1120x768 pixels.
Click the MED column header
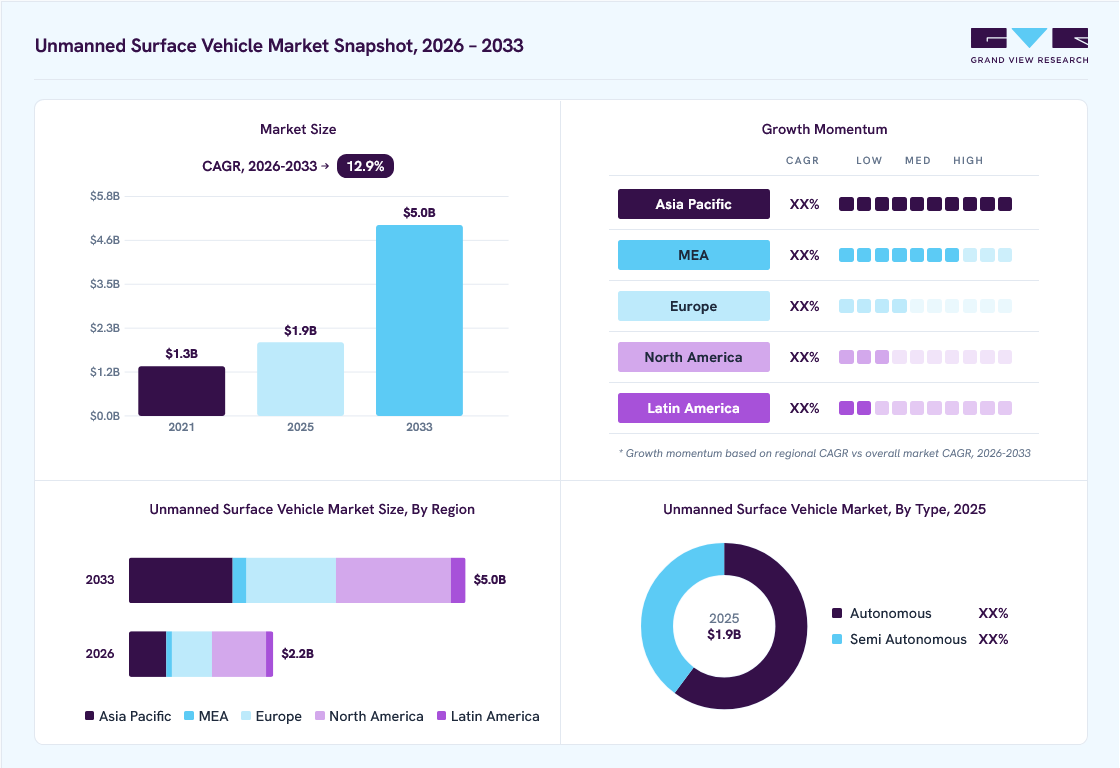pyautogui.click(x=918, y=161)
